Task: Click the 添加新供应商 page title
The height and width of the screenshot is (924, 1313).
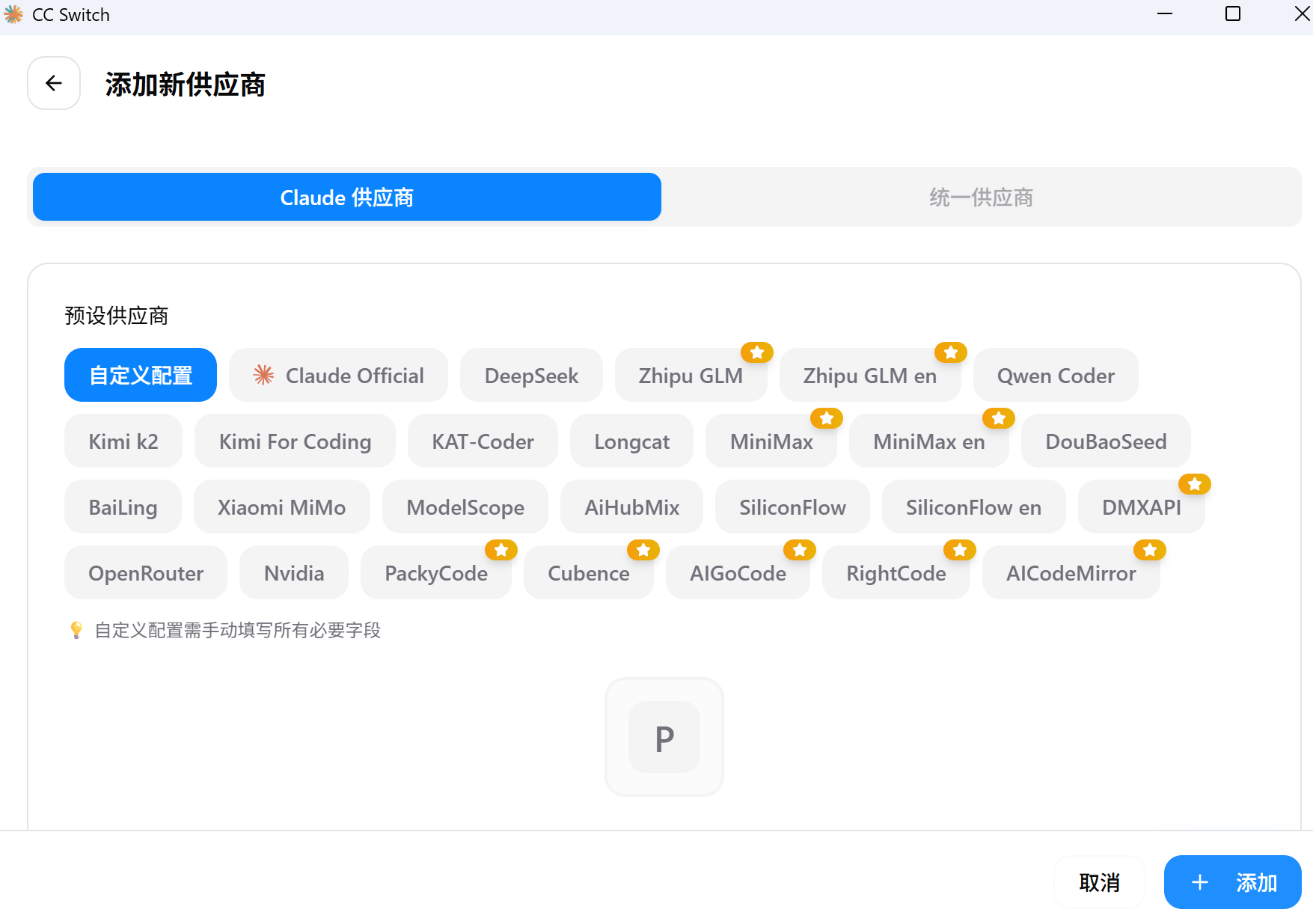Action: 186,85
